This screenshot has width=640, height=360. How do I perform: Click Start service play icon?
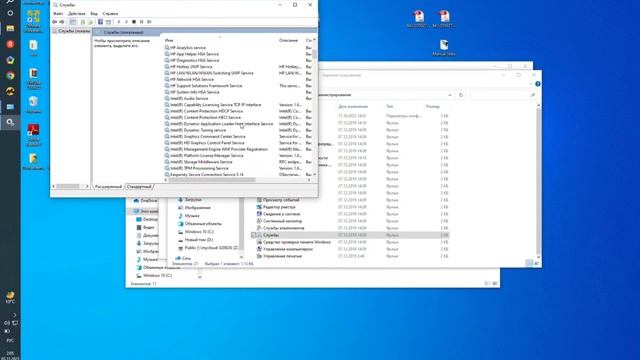click(x=119, y=22)
